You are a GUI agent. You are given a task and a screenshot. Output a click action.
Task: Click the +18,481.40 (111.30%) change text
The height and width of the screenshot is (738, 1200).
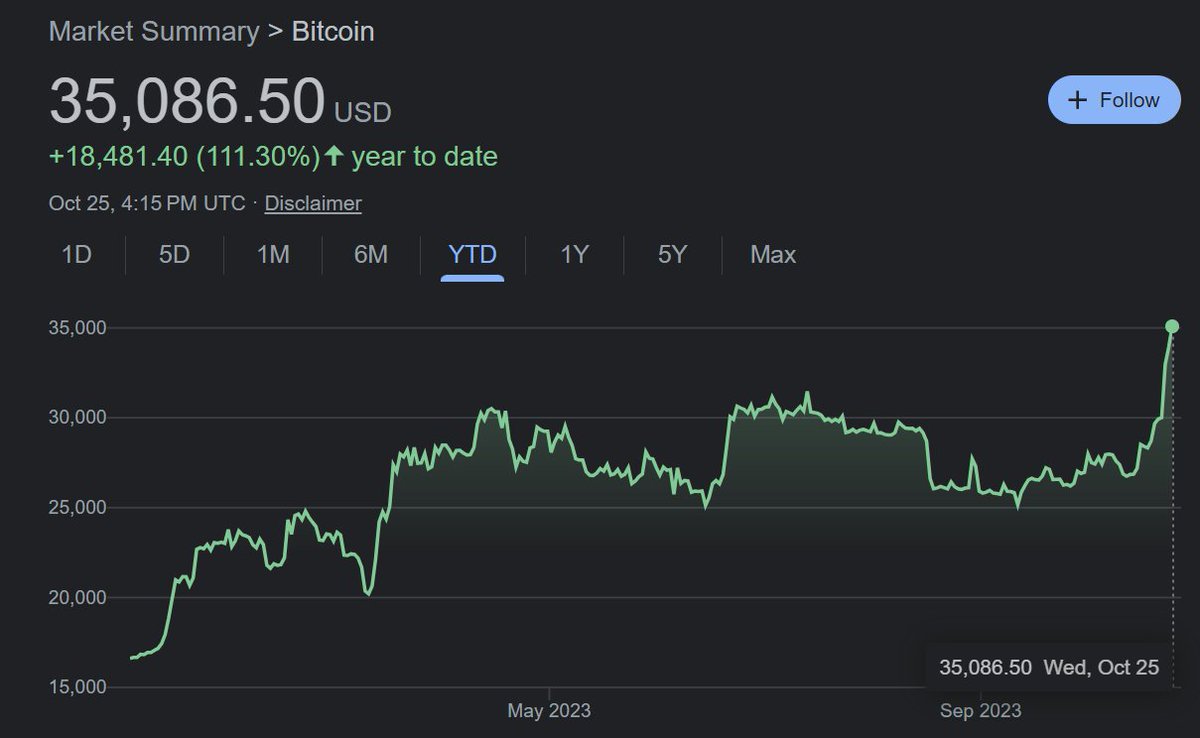184,156
